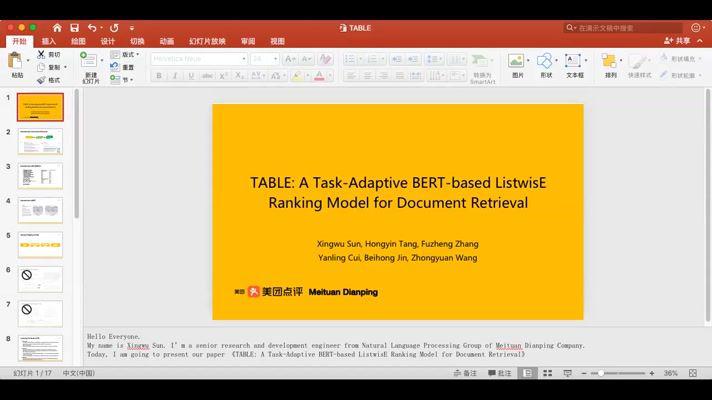Click the Undo arrow icon

[x=92, y=28]
